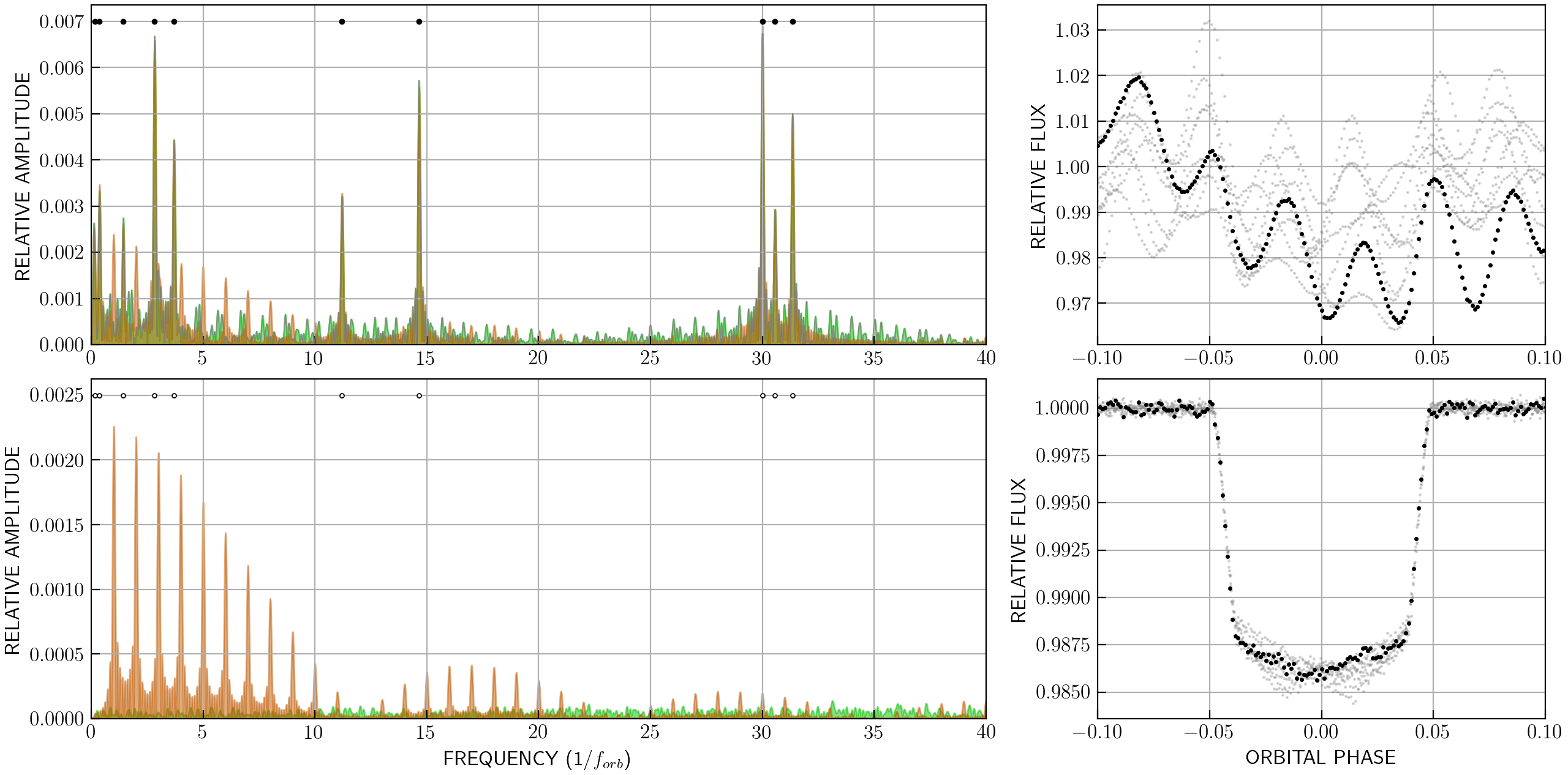Viewport: 1568px width, 775px height.
Task: Select the 0.0010 y-axis tick label
Action: 56,590
